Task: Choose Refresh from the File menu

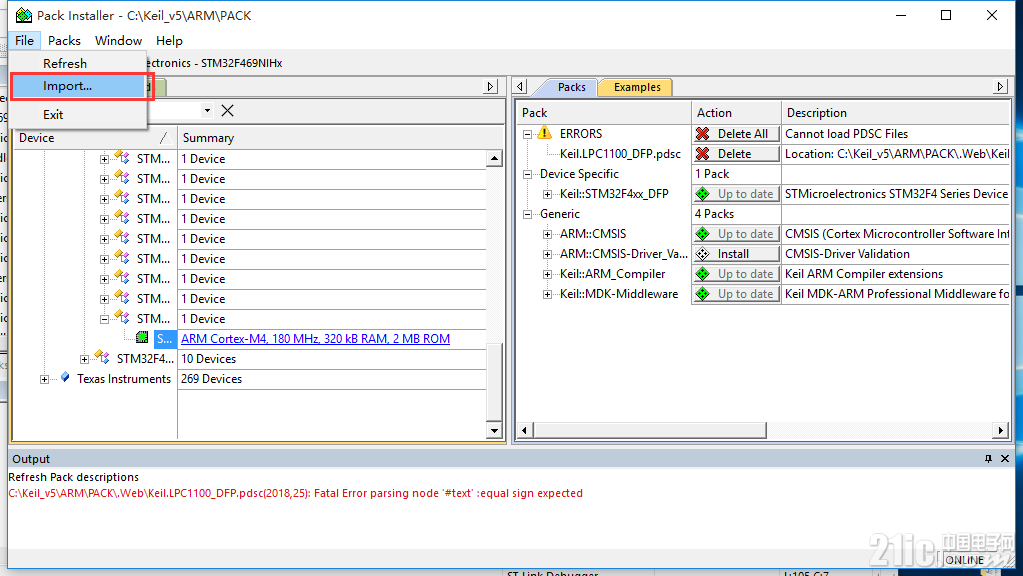Action: (78, 63)
